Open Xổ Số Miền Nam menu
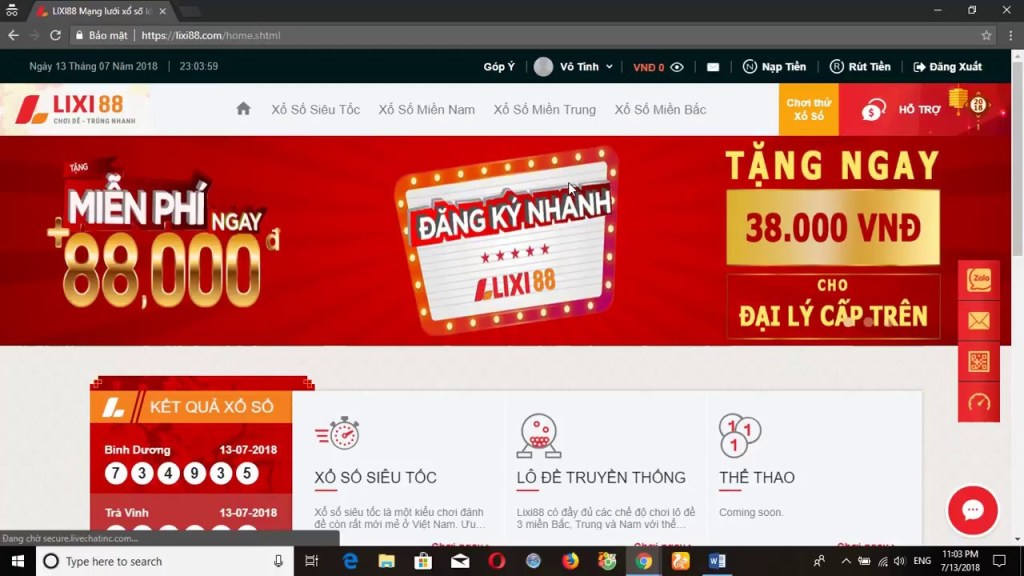The height and width of the screenshot is (576, 1024). (x=426, y=109)
